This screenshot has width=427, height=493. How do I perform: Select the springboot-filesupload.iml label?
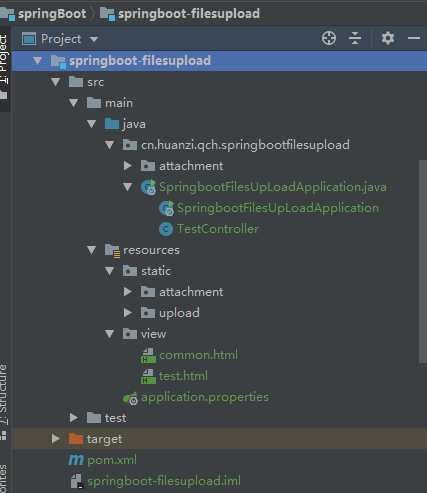164,481
